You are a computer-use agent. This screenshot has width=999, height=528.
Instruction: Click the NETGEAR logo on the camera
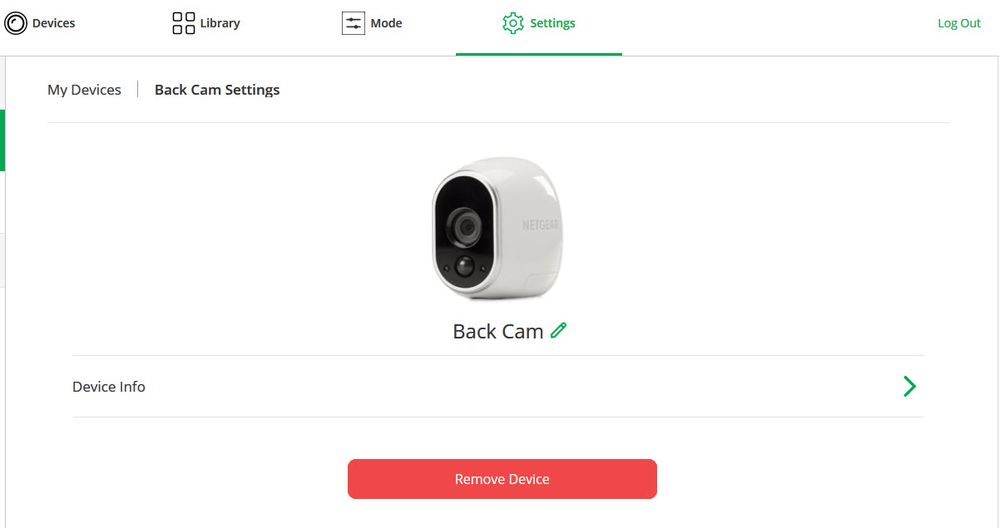[540, 225]
